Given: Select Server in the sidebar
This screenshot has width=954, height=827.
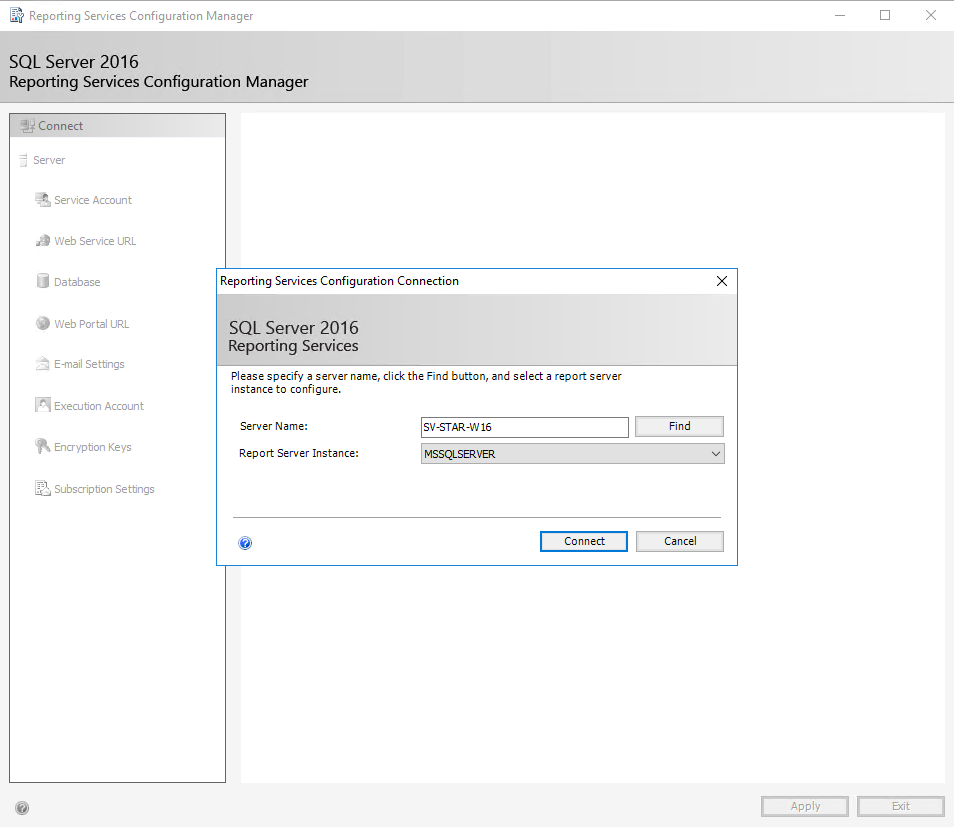Looking at the screenshot, I should click(x=49, y=160).
